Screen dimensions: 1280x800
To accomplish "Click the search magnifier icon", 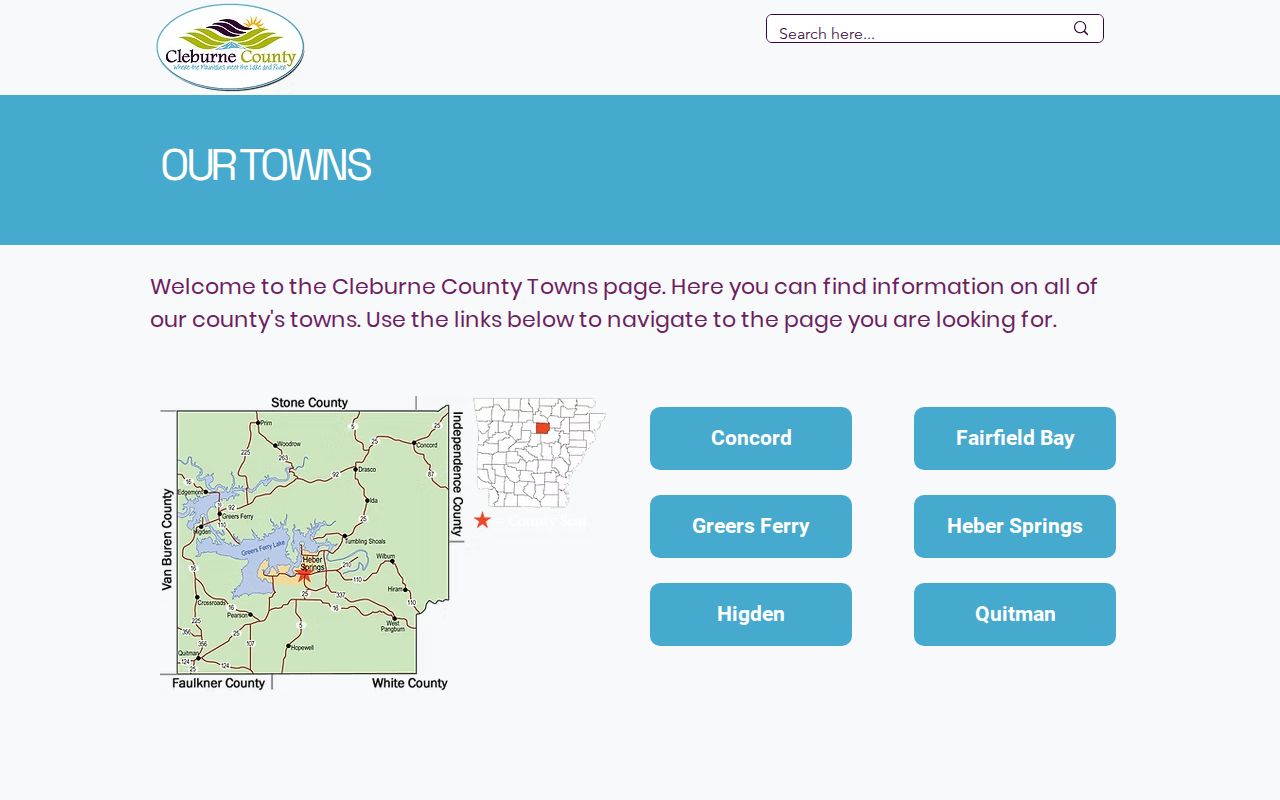I will point(1081,28).
